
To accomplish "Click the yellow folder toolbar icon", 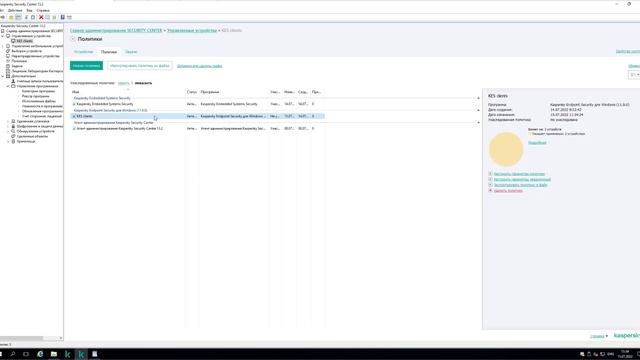I will (x=11, y=17).
